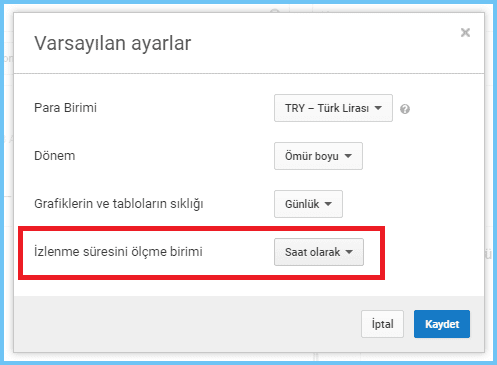Click the help icon beside Türk Lirası
Image resolution: width=497 pixels, height=365 pixels.
pos(405,109)
